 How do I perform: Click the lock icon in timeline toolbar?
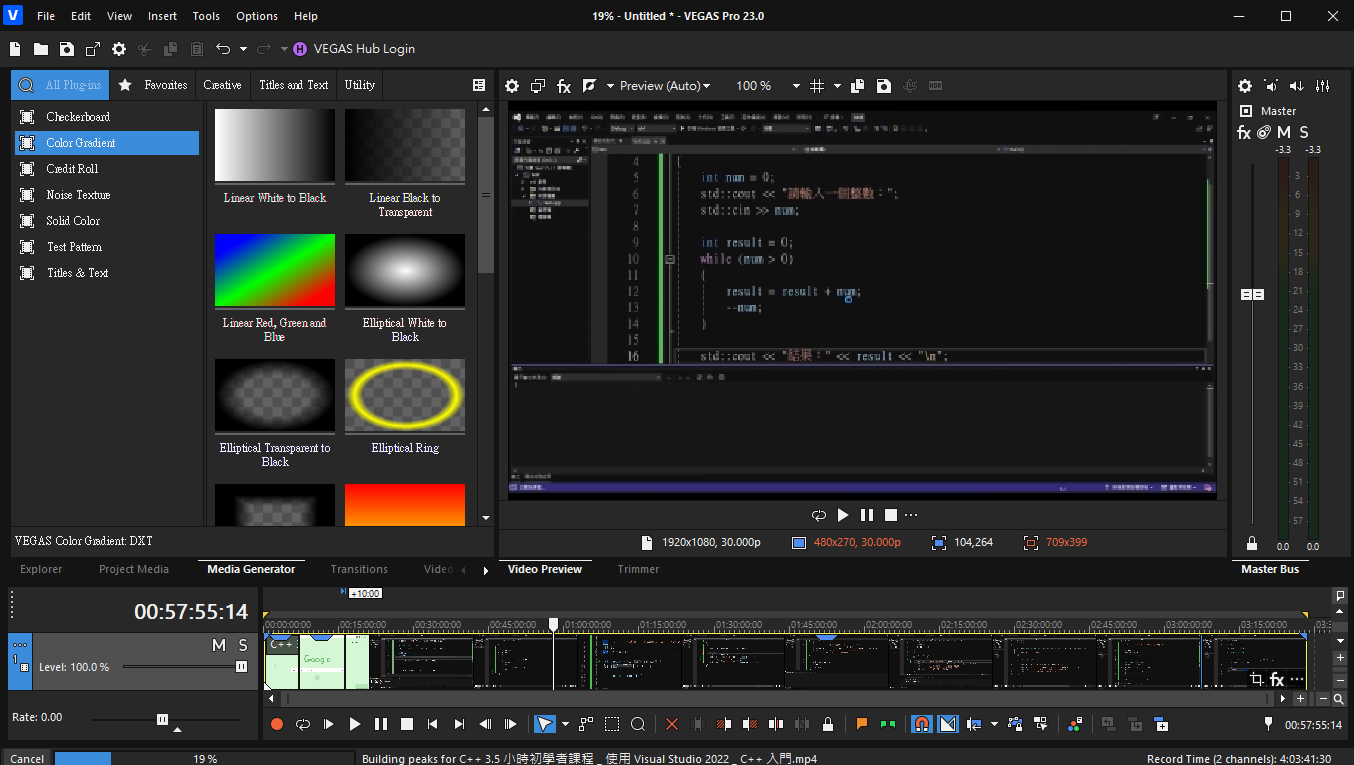click(x=827, y=724)
